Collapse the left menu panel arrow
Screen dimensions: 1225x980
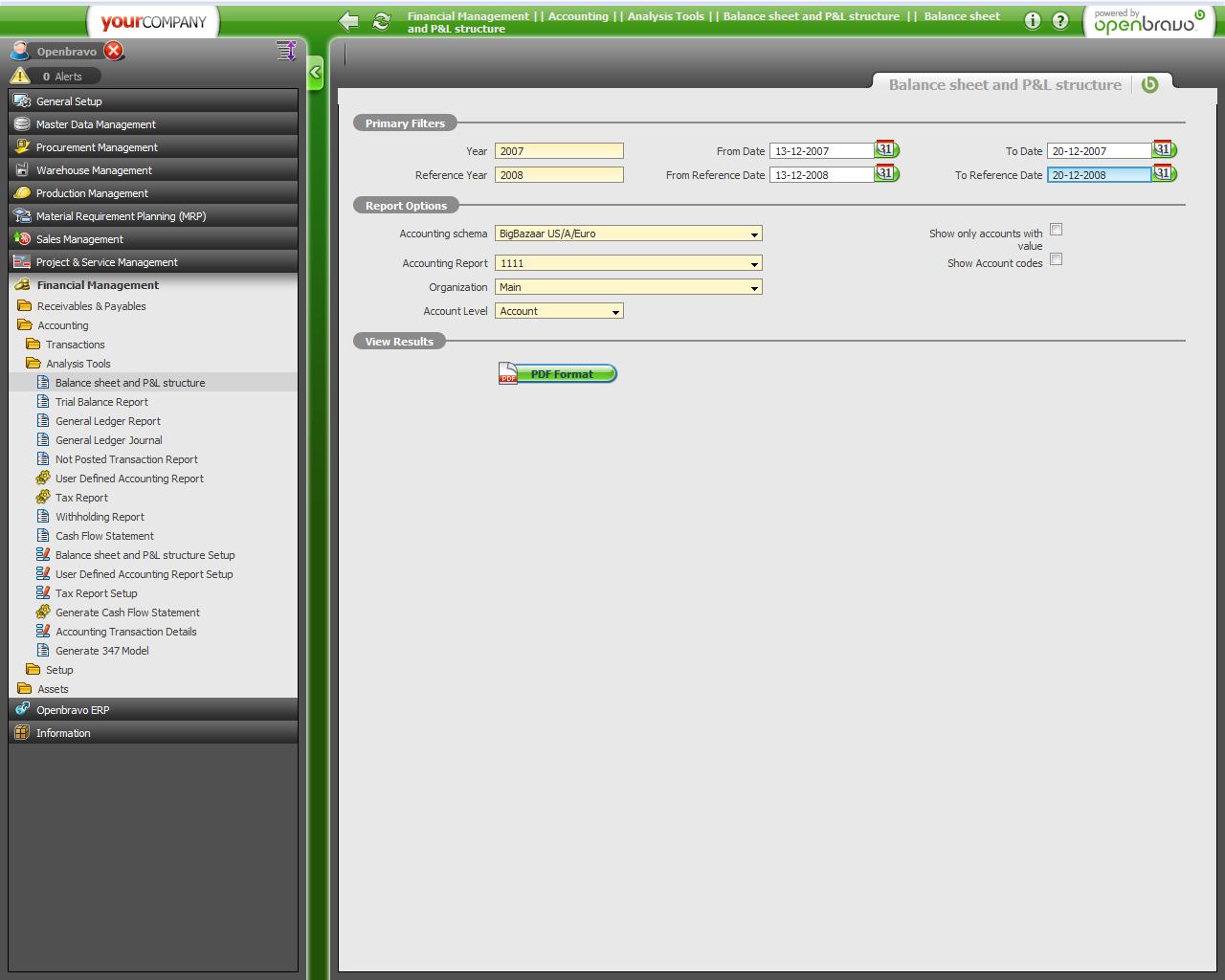(316, 73)
